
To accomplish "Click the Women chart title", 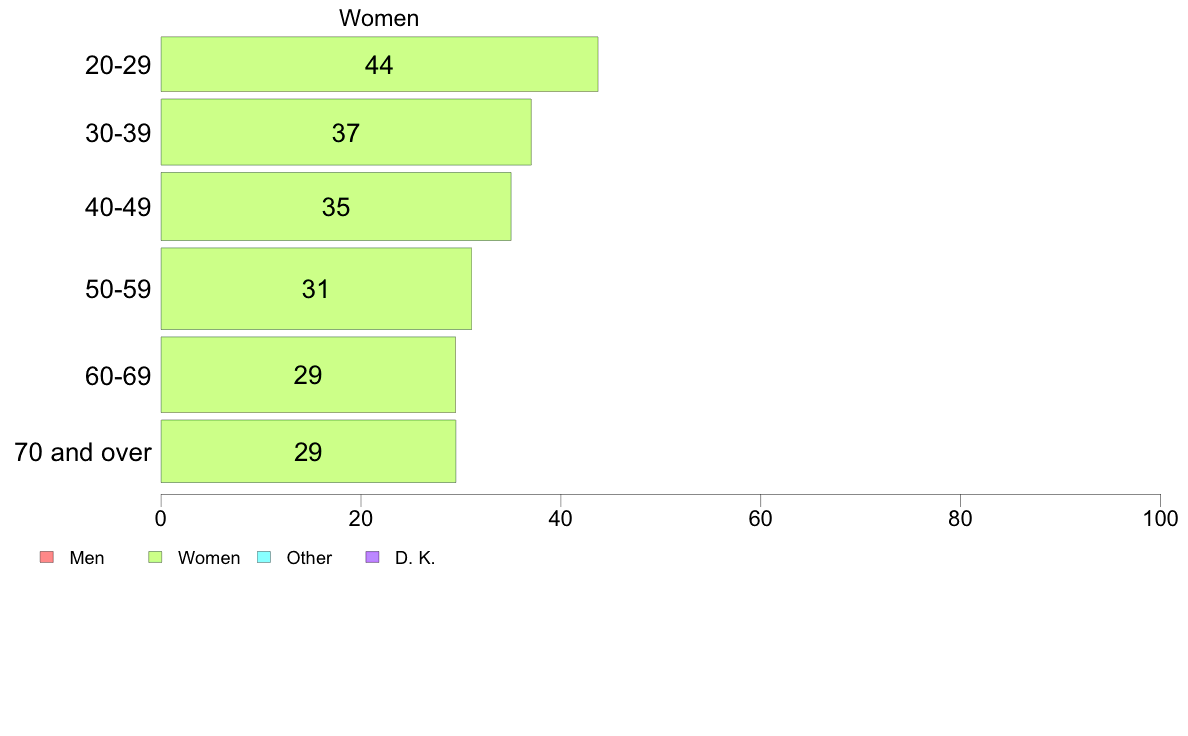I will pyautogui.click(x=379, y=18).
